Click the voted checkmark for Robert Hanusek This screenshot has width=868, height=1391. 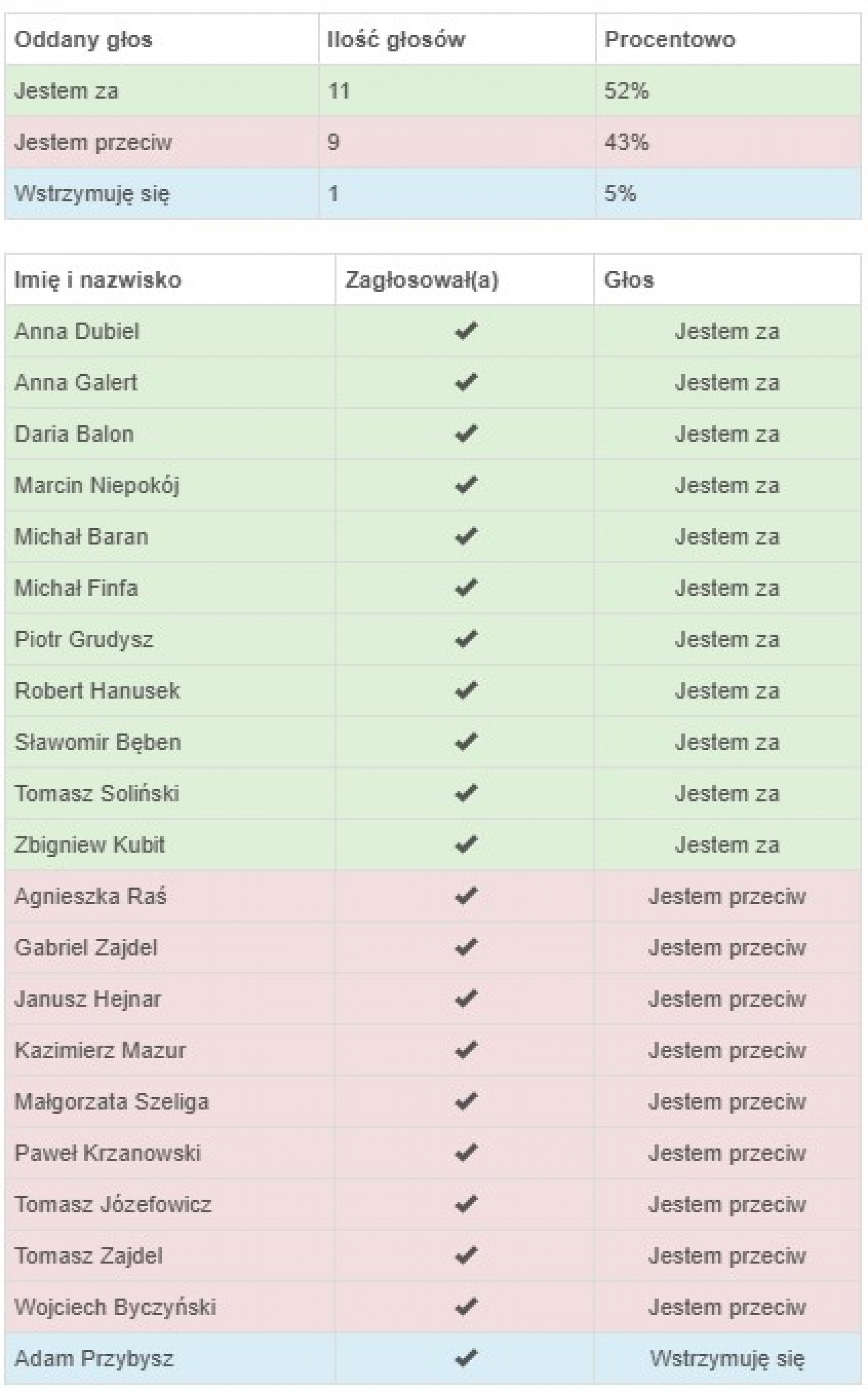click(466, 691)
